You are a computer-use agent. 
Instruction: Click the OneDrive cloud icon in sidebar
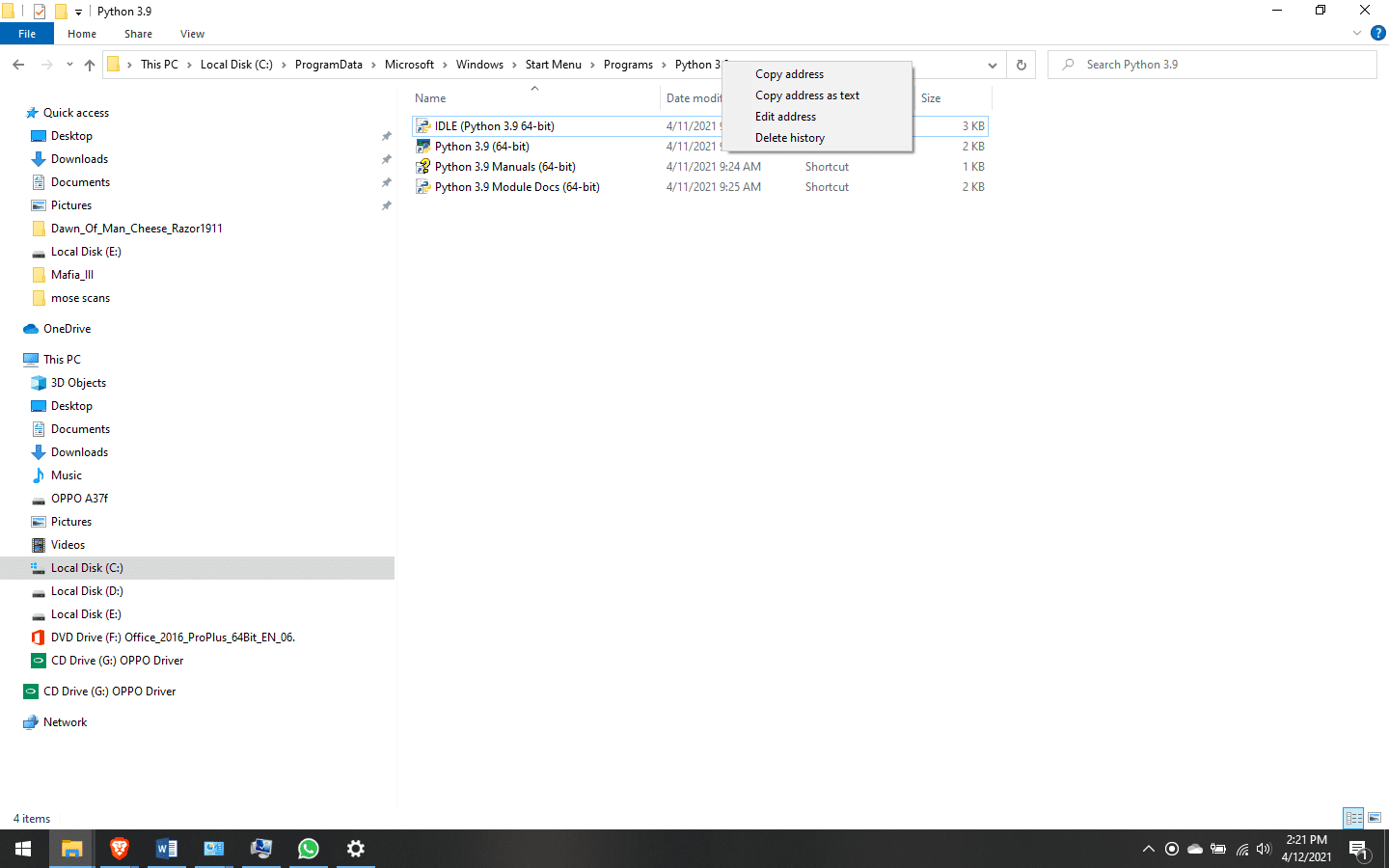coord(31,329)
